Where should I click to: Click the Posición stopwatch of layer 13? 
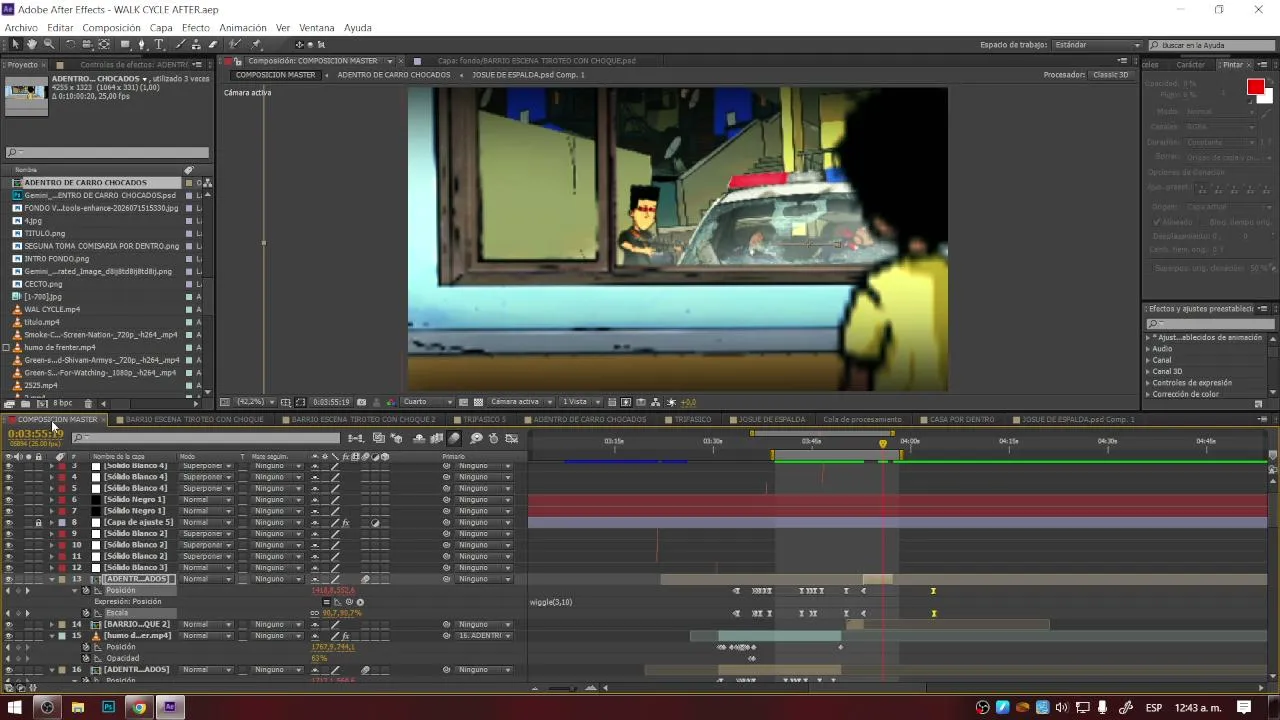click(x=86, y=591)
